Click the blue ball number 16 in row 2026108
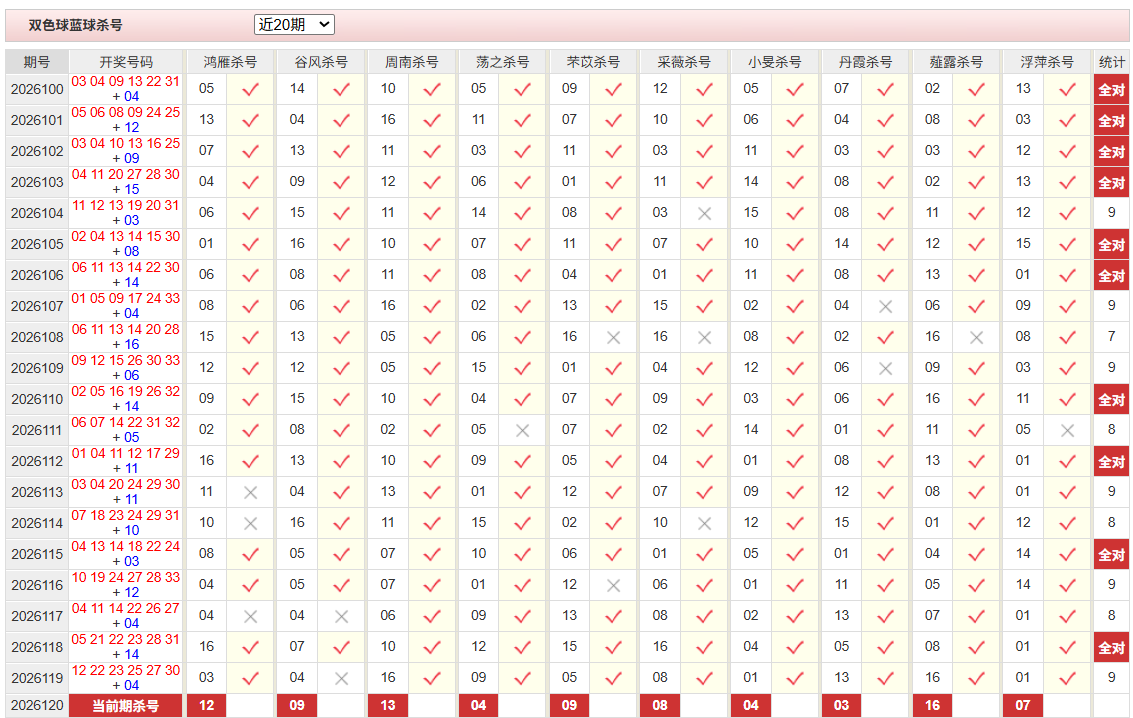1133x718 pixels. tap(132, 345)
